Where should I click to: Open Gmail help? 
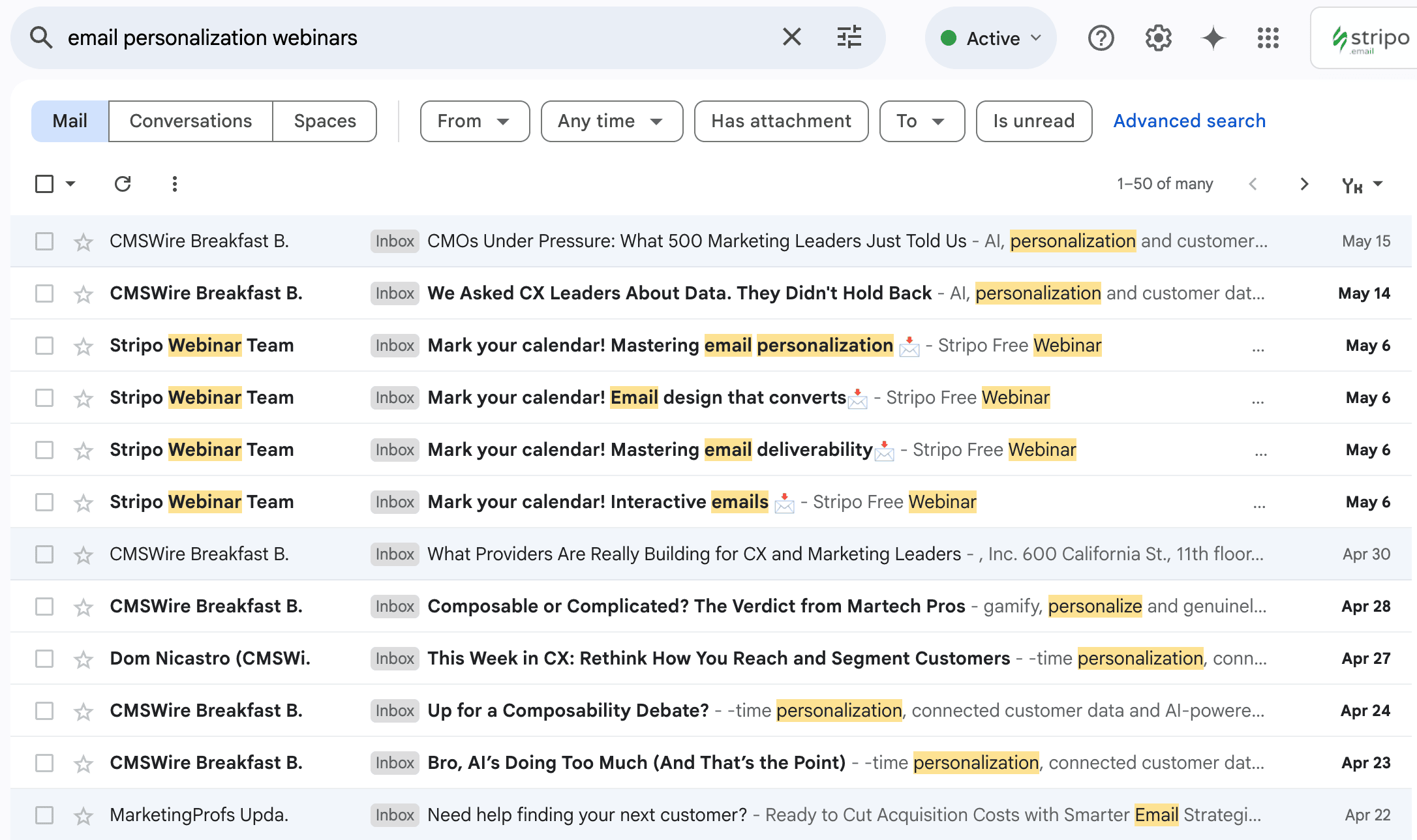(x=1101, y=38)
